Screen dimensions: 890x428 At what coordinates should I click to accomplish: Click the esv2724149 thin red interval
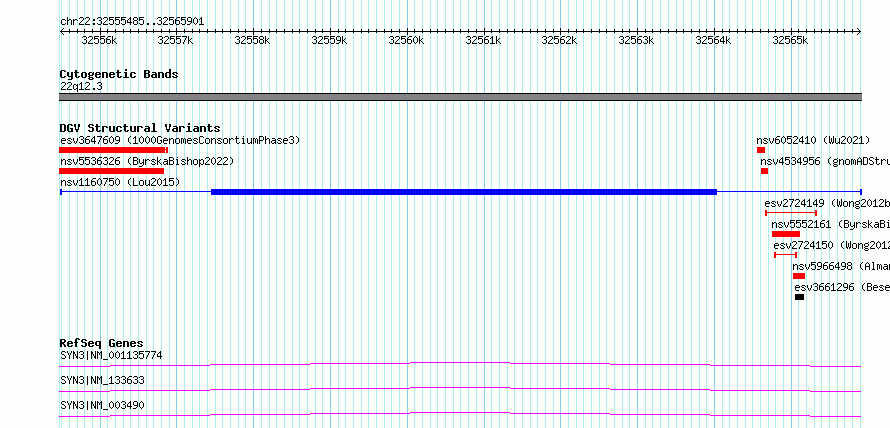(x=791, y=213)
